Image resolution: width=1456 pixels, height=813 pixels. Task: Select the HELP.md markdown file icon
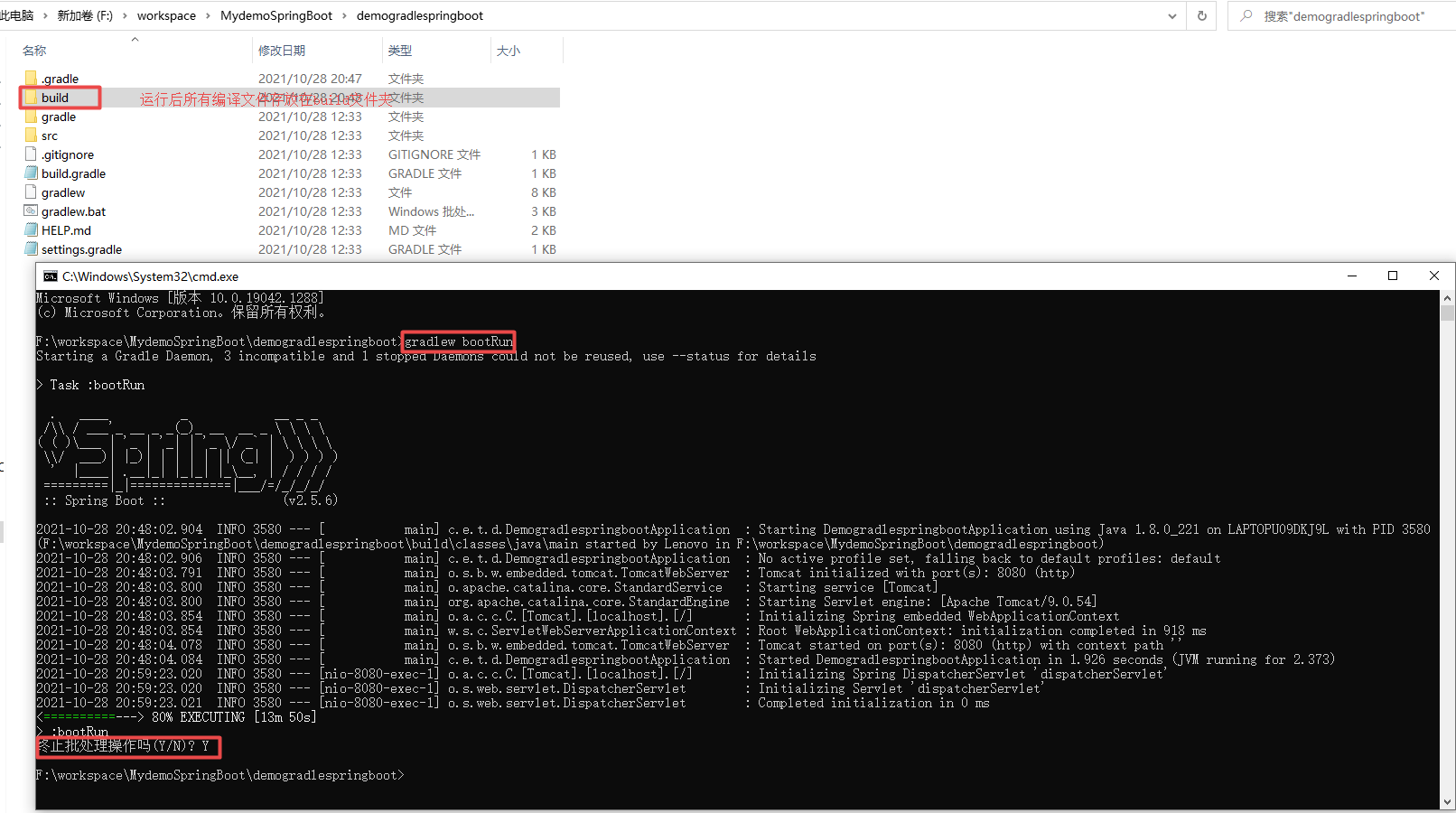30,229
